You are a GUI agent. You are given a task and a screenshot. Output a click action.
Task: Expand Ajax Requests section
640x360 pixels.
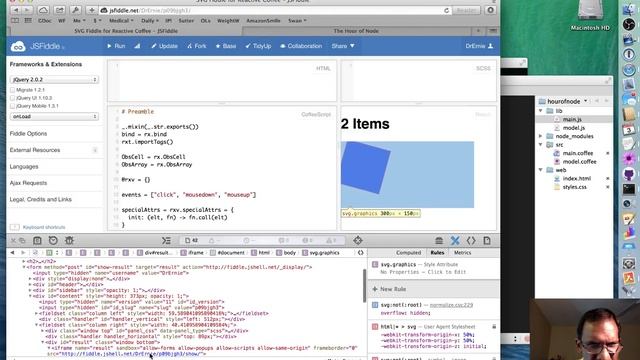pyautogui.click(x=28, y=183)
